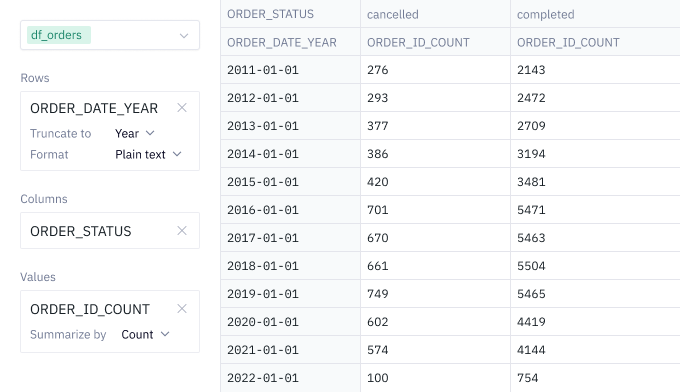This screenshot has width=680, height=392.
Task: Select the cancelled count 701 cell
Action: click(x=435, y=210)
